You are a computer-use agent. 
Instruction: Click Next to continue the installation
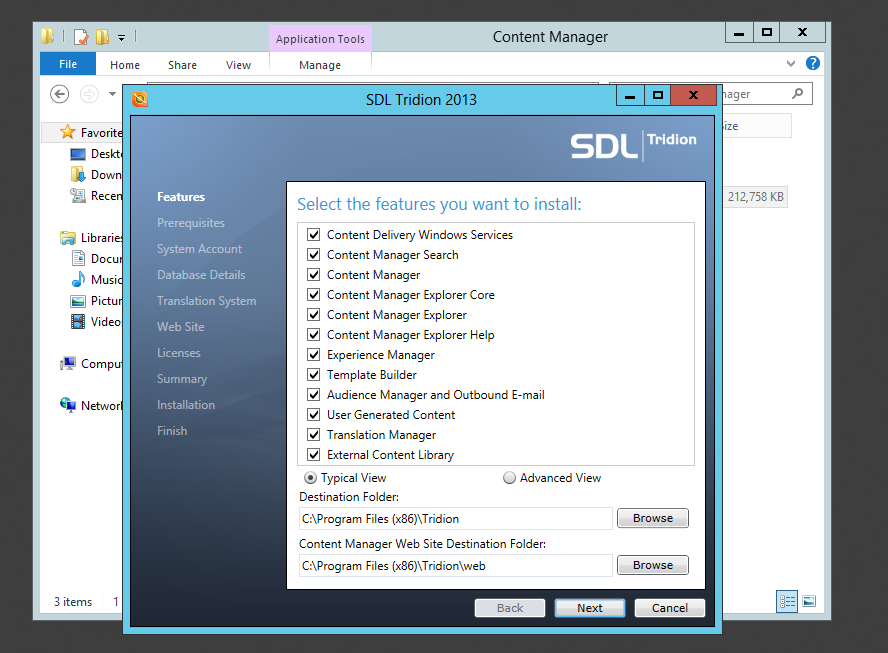589,608
